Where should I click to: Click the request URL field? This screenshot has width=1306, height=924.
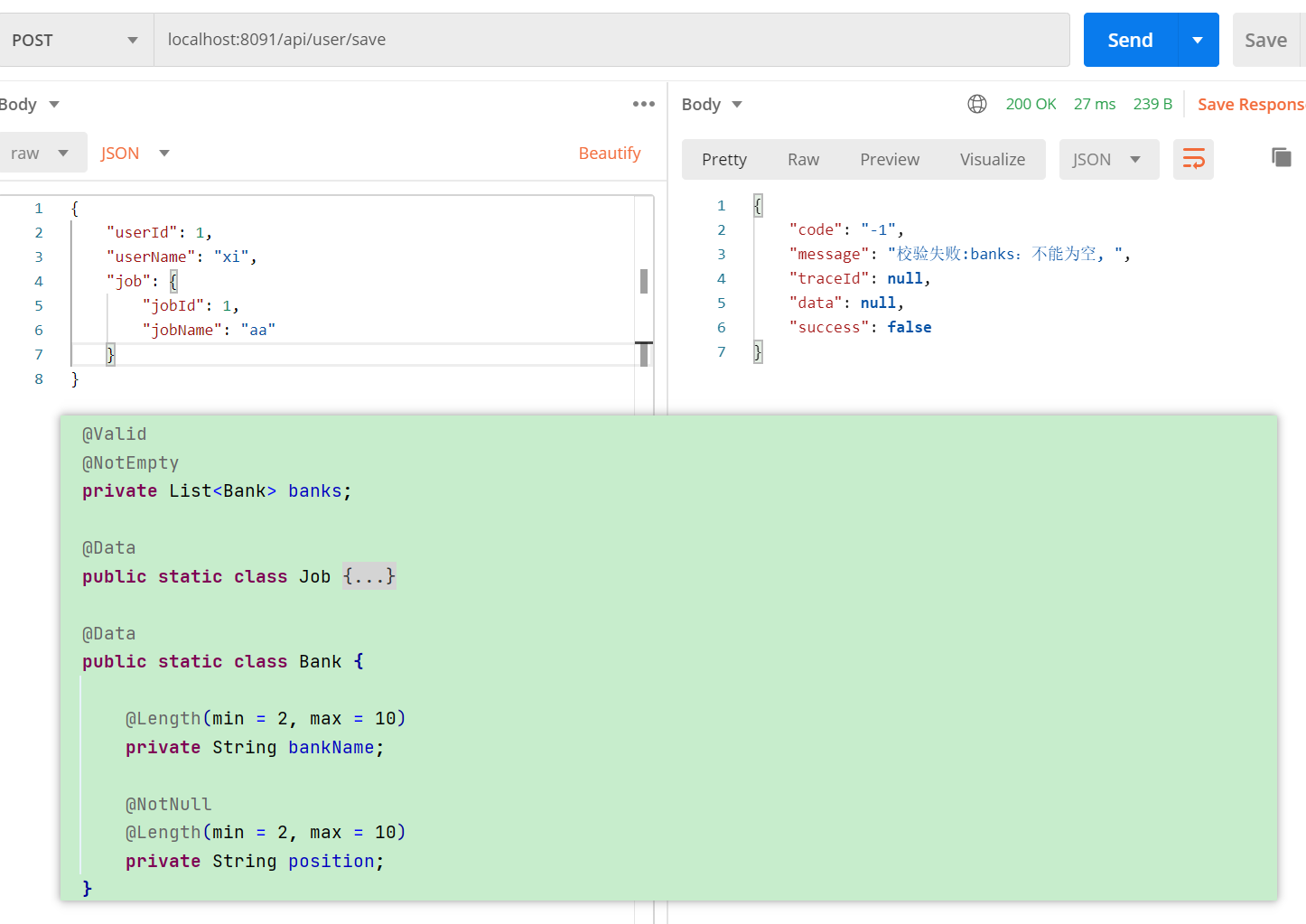pyautogui.click(x=611, y=40)
